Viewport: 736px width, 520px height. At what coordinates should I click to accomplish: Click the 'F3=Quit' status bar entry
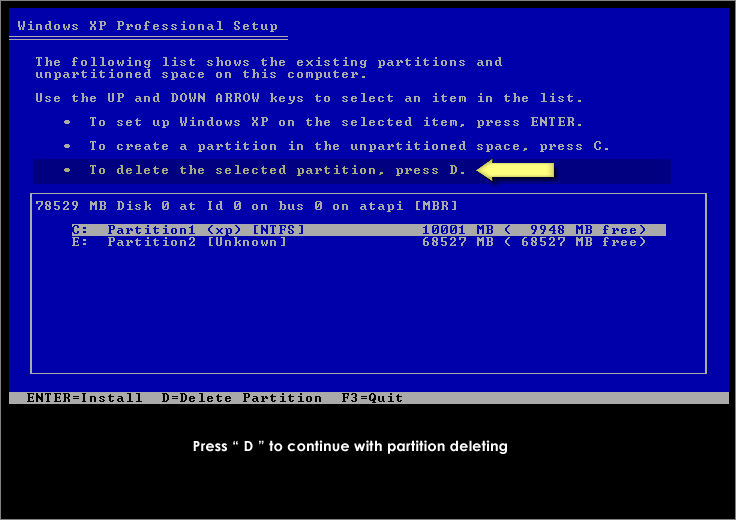pyautogui.click(x=372, y=398)
